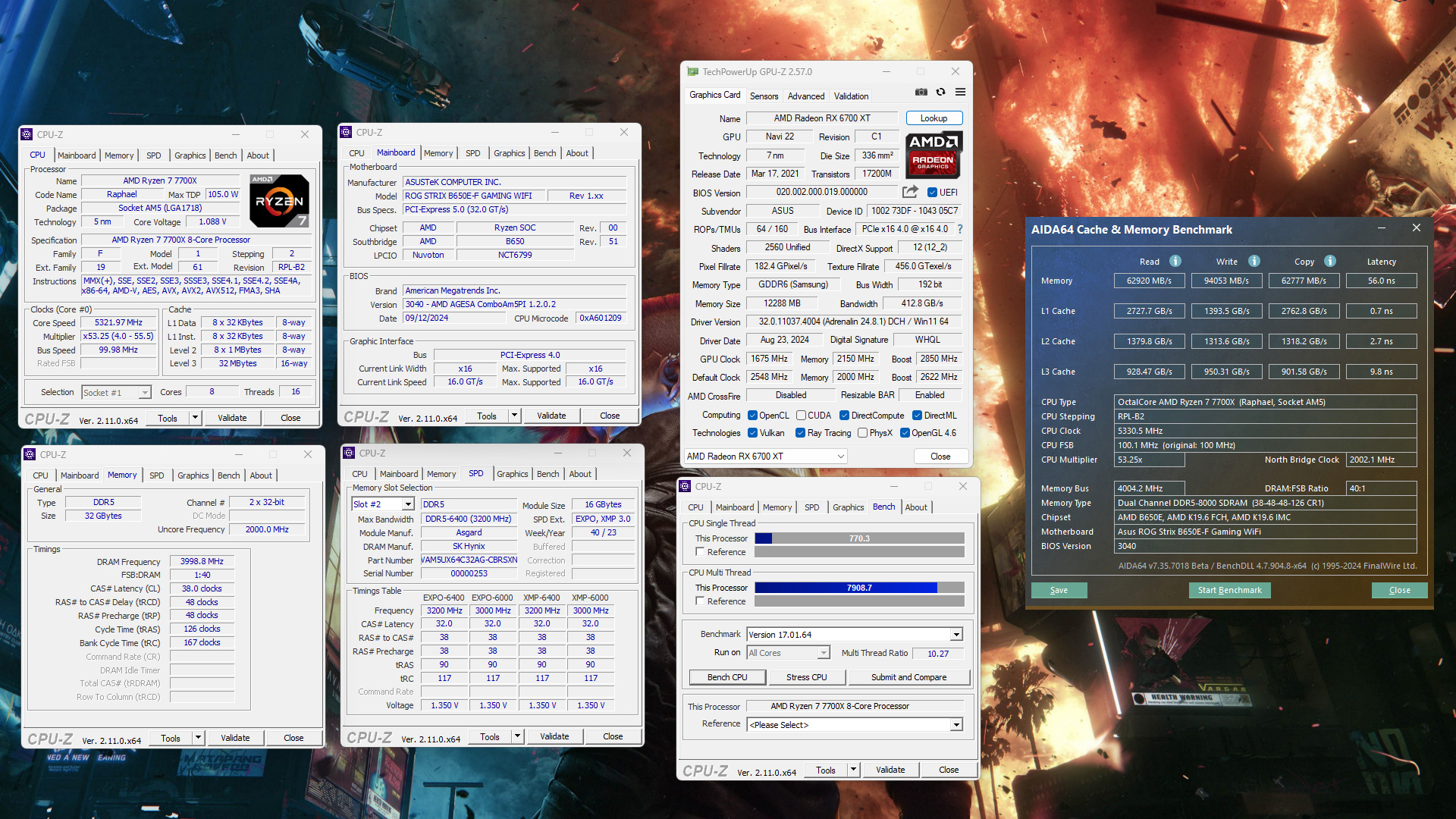1456x819 pixels.
Task: Toggle Vulkan technologies checkbox
Action: 752,433
